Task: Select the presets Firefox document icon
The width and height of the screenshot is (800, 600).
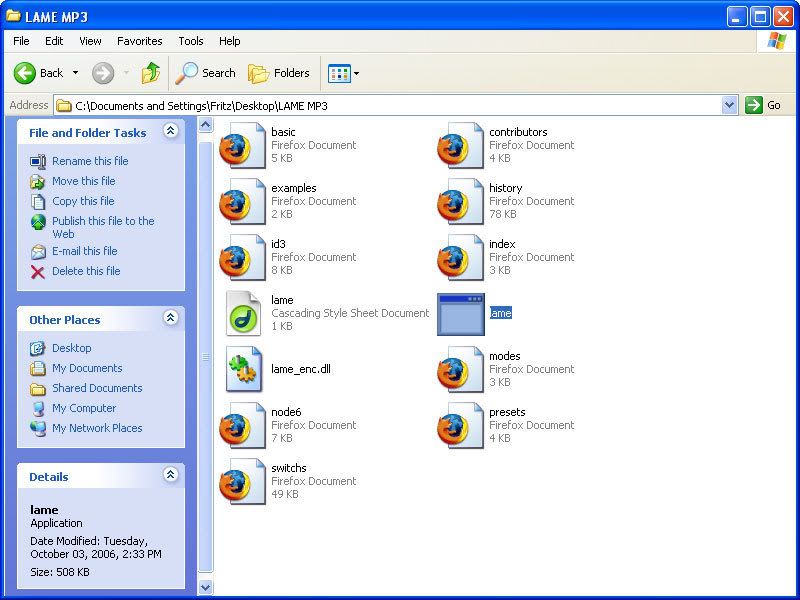Action: [460, 426]
